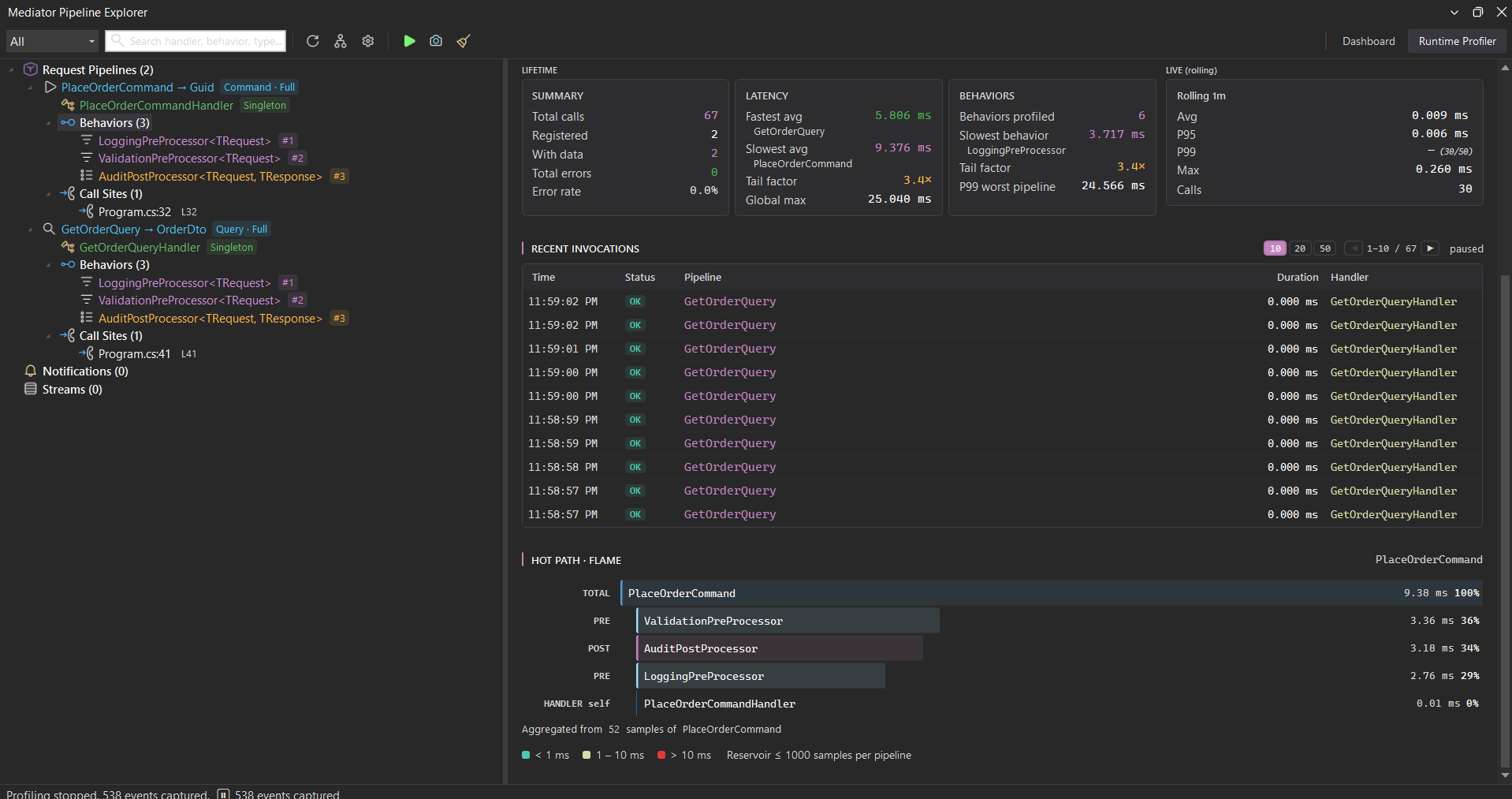Set page size to 20 rows
1512x799 pixels.
[x=1300, y=248]
